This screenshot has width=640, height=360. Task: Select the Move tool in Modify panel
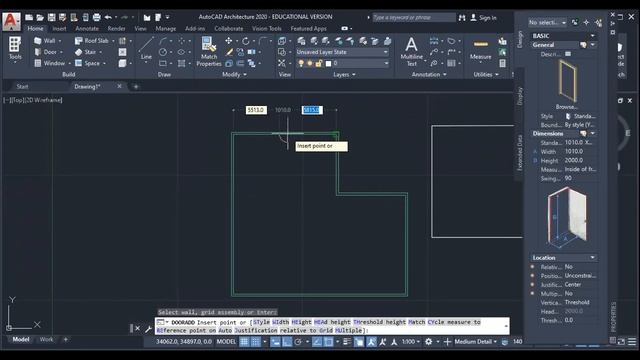tap(229, 41)
